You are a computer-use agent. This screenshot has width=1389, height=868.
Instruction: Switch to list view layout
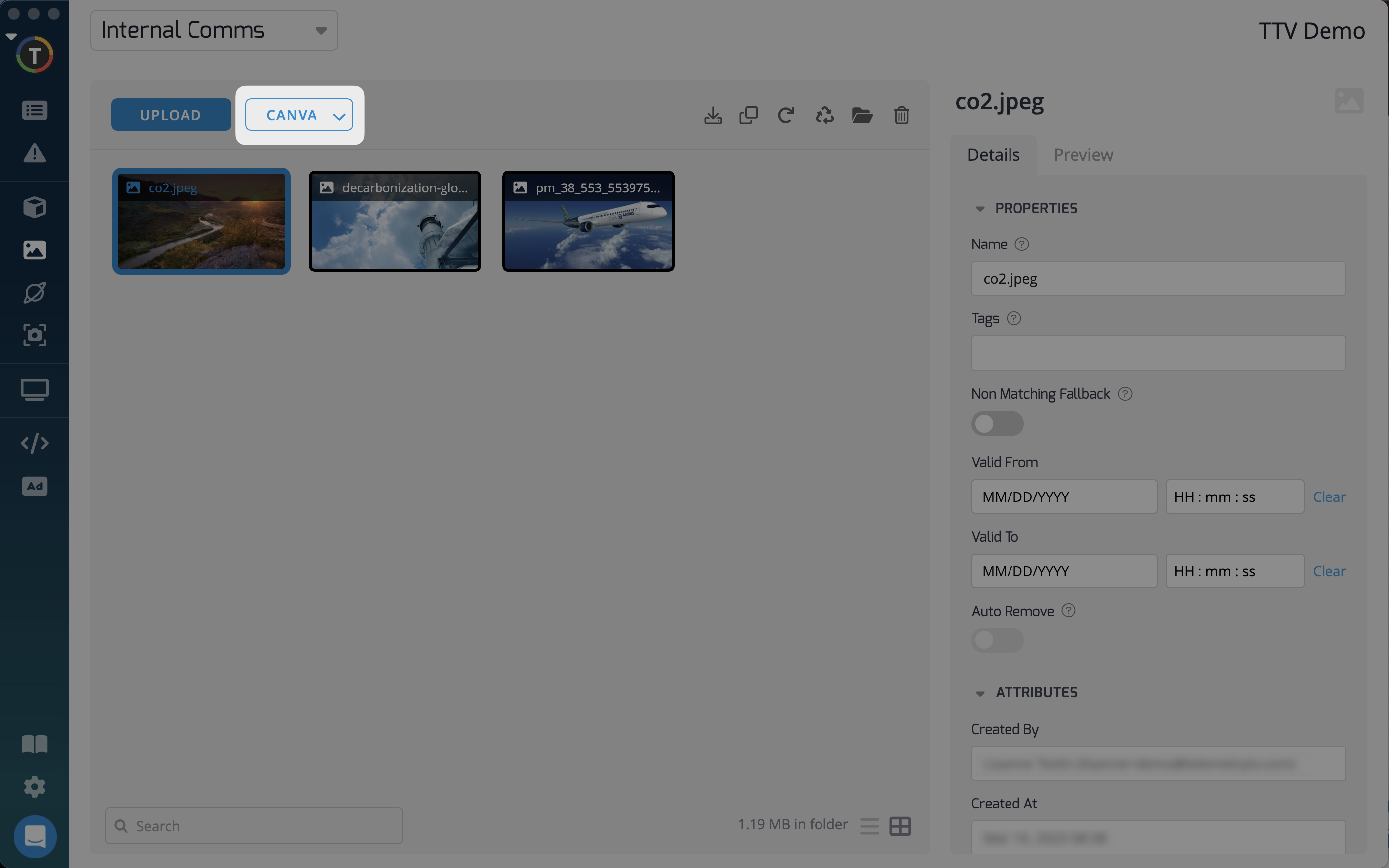click(870, 826)
